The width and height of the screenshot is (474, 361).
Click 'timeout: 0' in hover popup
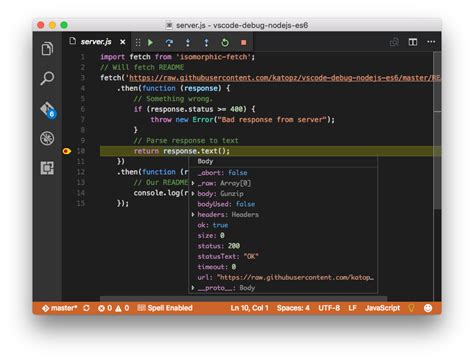[217, 267]
